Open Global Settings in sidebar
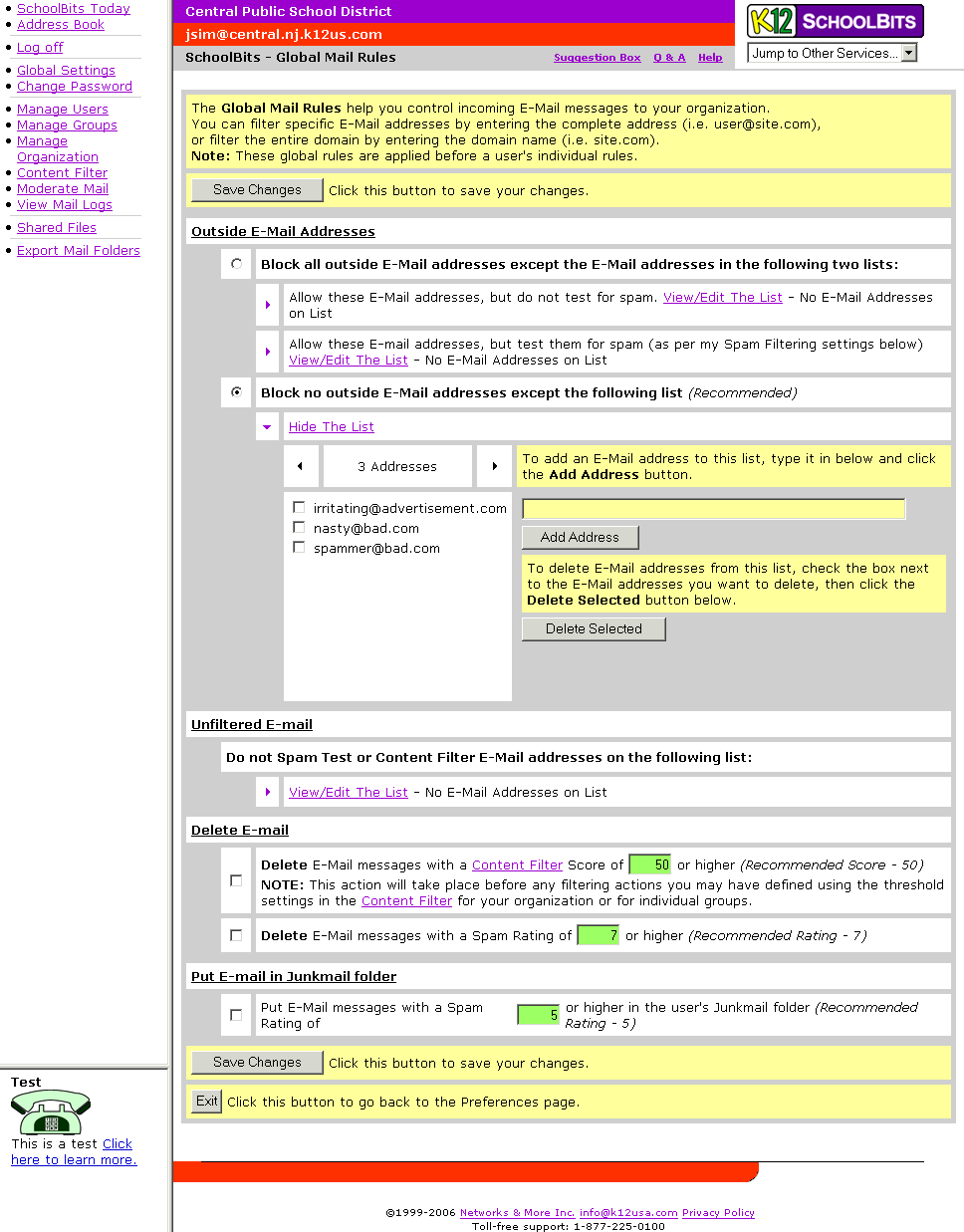 coord(66,70)
